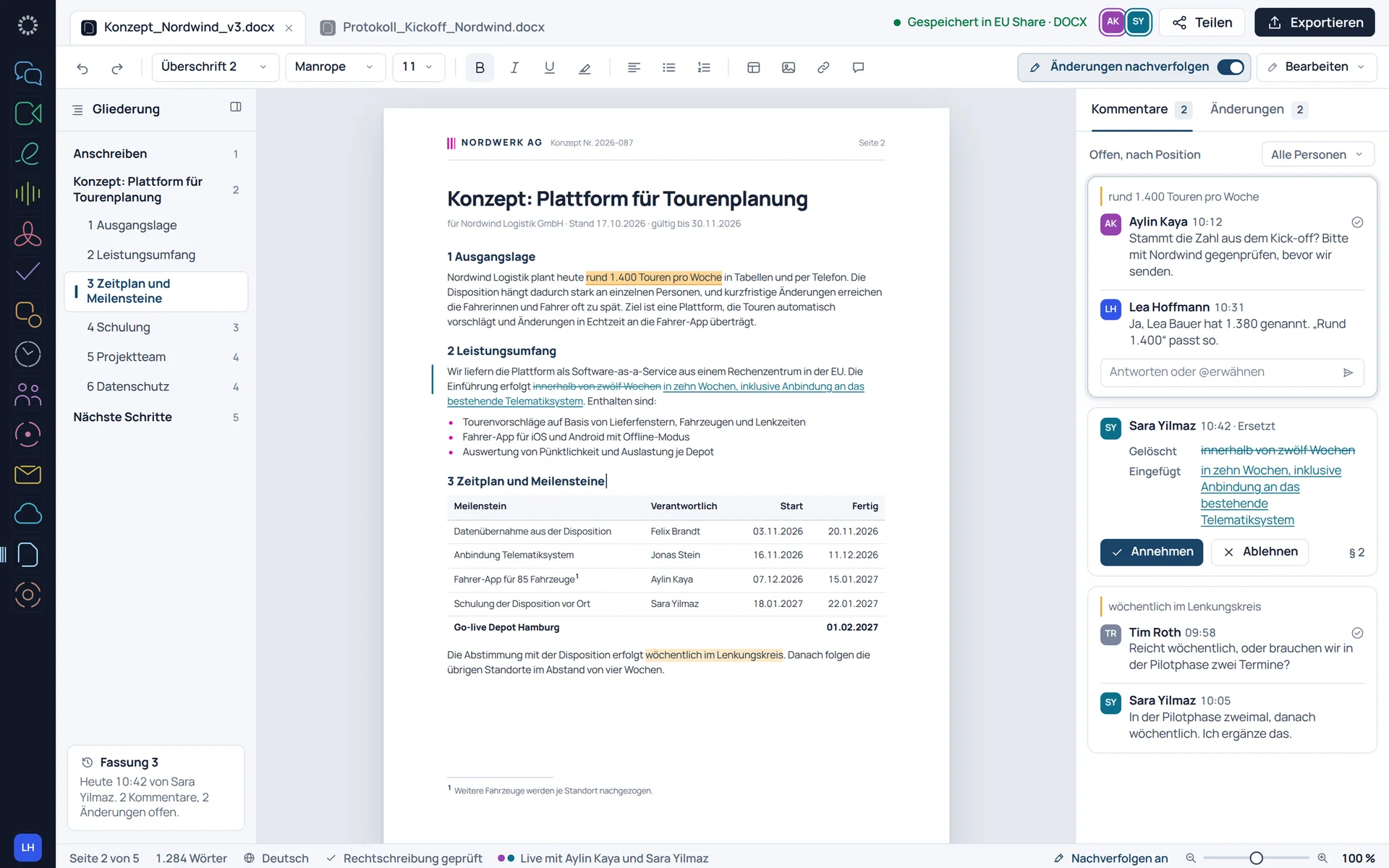Insert a bulleted list
Viewport: 1389px width, 868px height.
(x=669, y=67)
